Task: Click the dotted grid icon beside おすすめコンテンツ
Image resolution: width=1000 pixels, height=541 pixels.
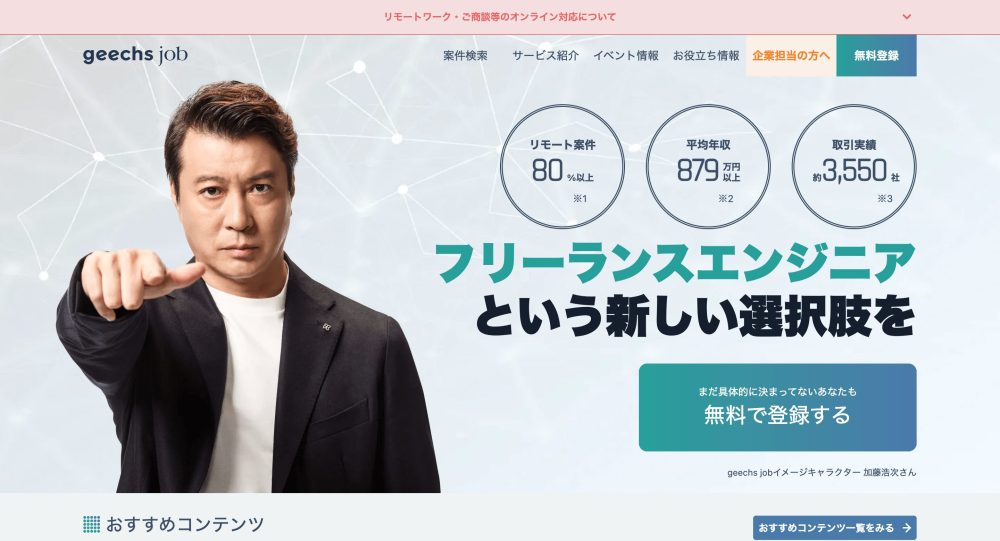Action: pyautogui.click(x=91, y=524)
